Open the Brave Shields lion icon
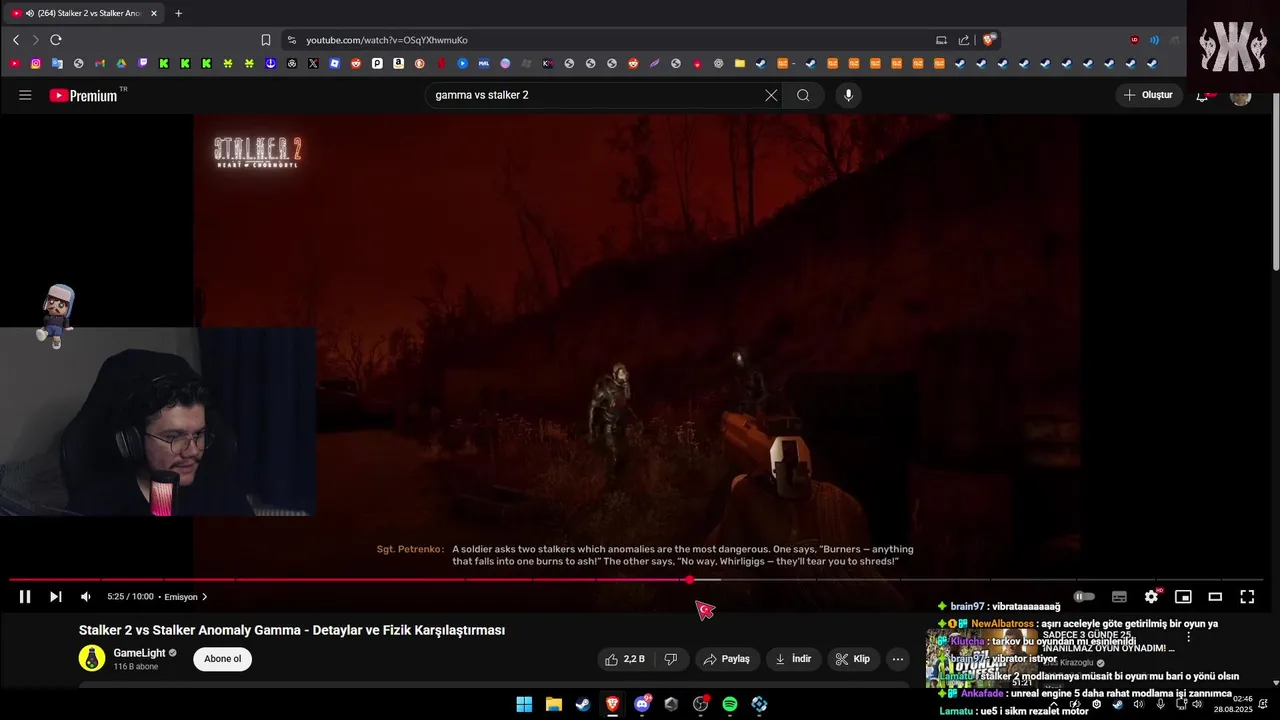Viewport: 1280px width, 720px height. 988,40
